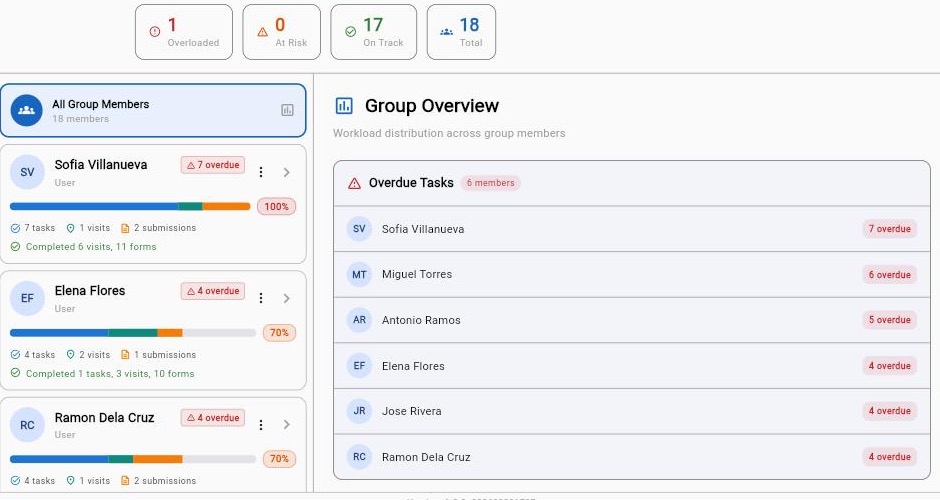
Task: Expand Elena Flores's card with chevron
Action: 287,298
